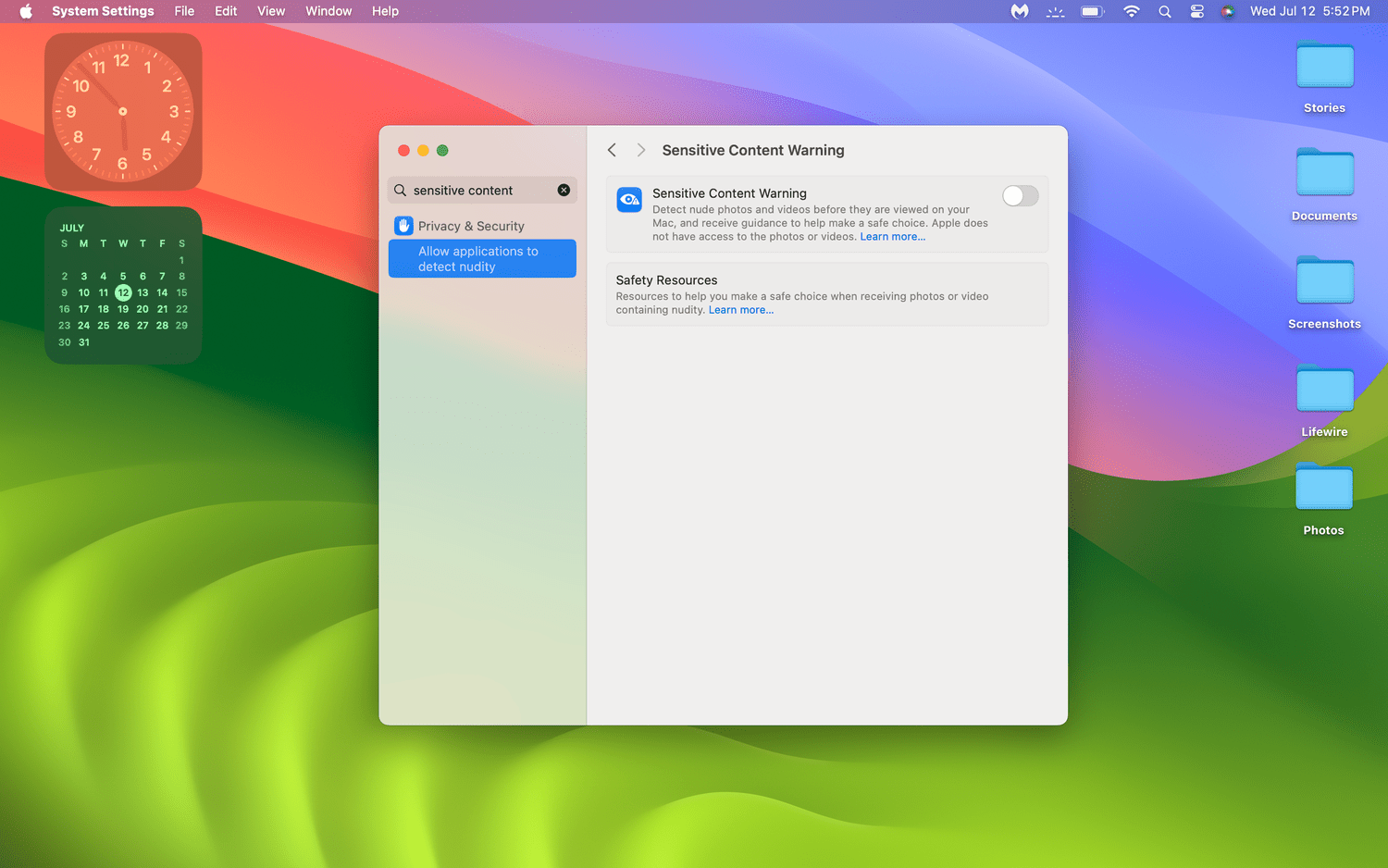Screen dimensions: 1388x868
Task: Navigate forward using the right chevron
Action: pos(641,149)
